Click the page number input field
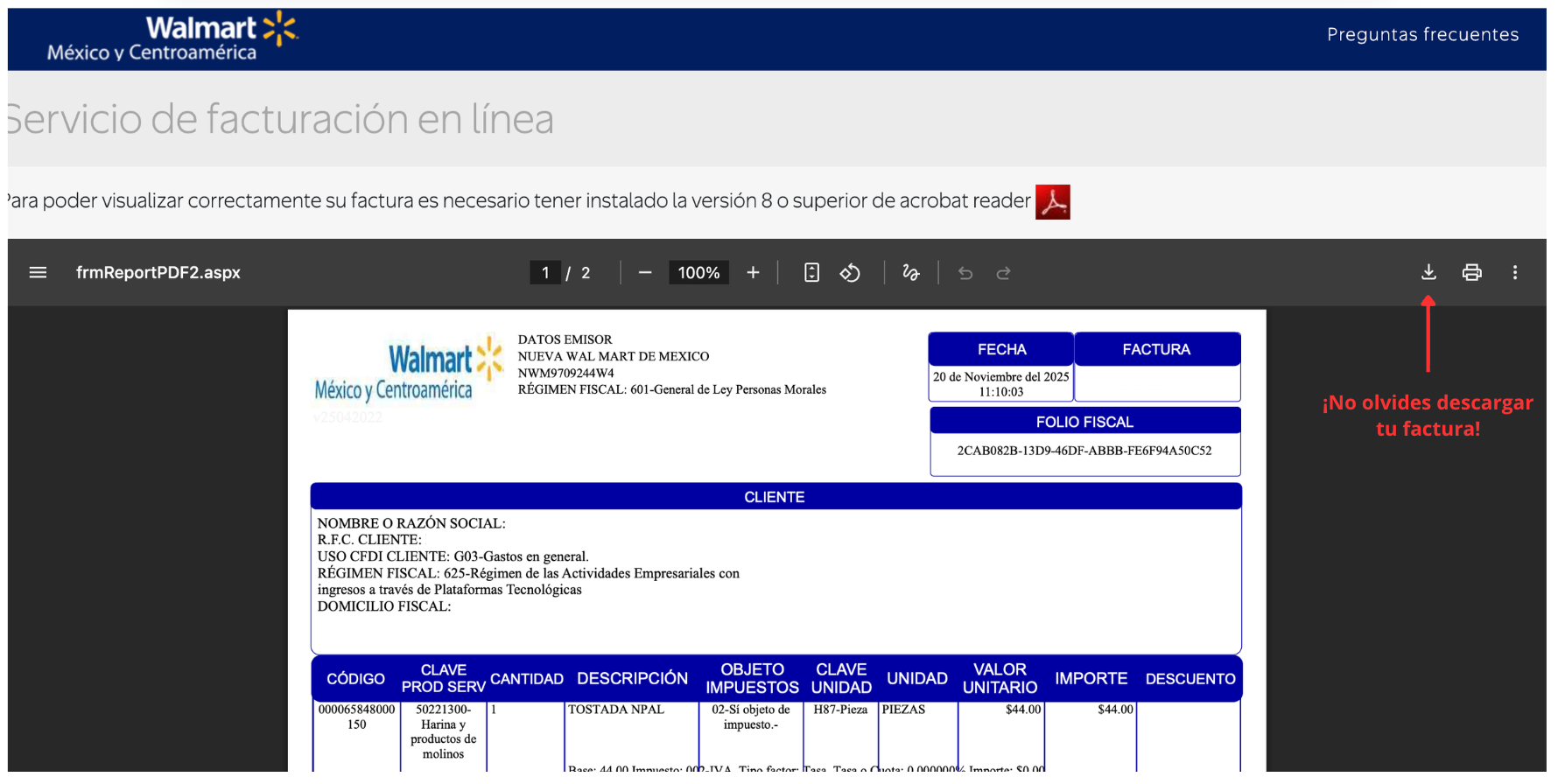The image size is (1558, 784). pos(545,273)
